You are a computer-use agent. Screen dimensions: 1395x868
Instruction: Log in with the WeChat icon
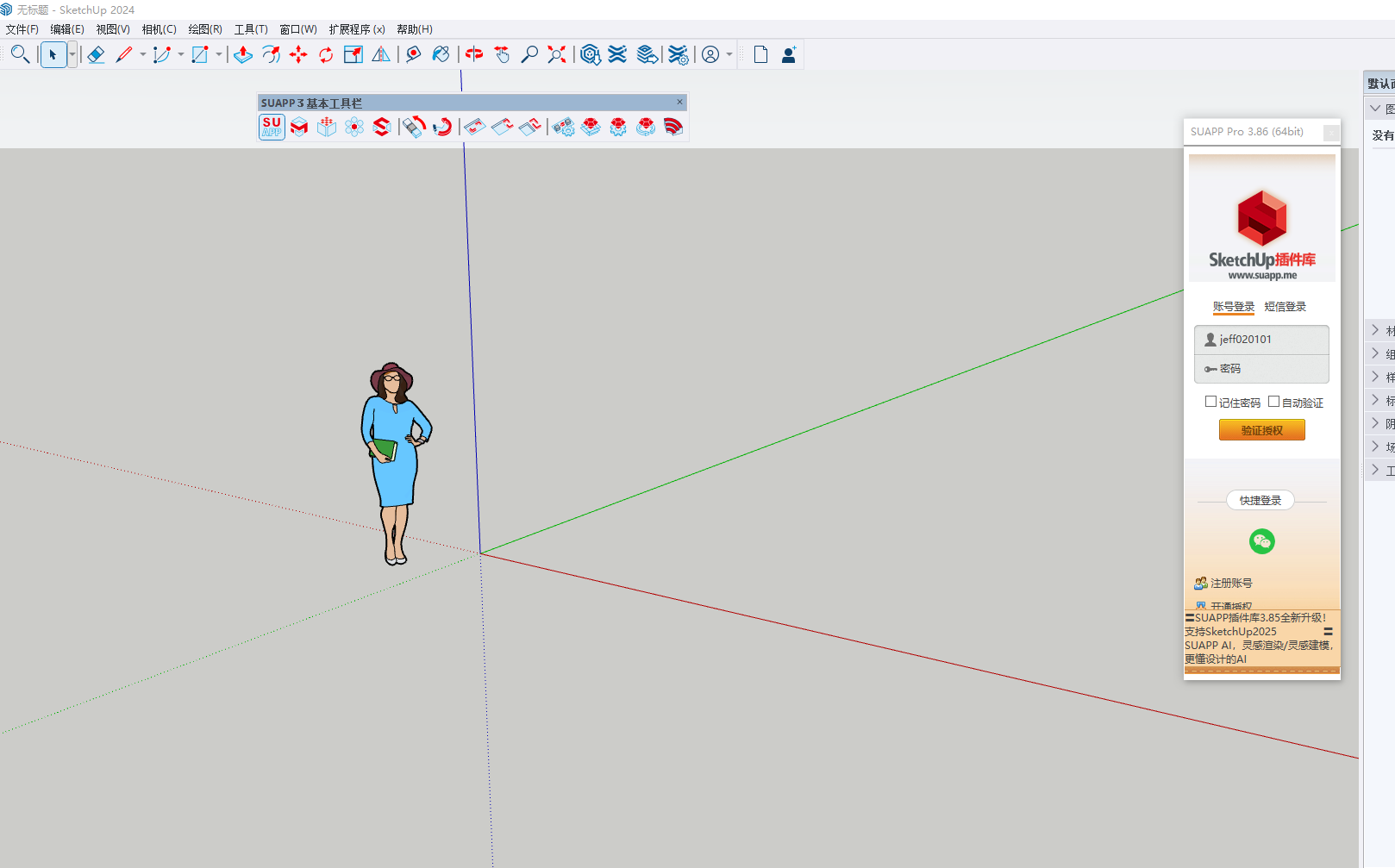1261,541
